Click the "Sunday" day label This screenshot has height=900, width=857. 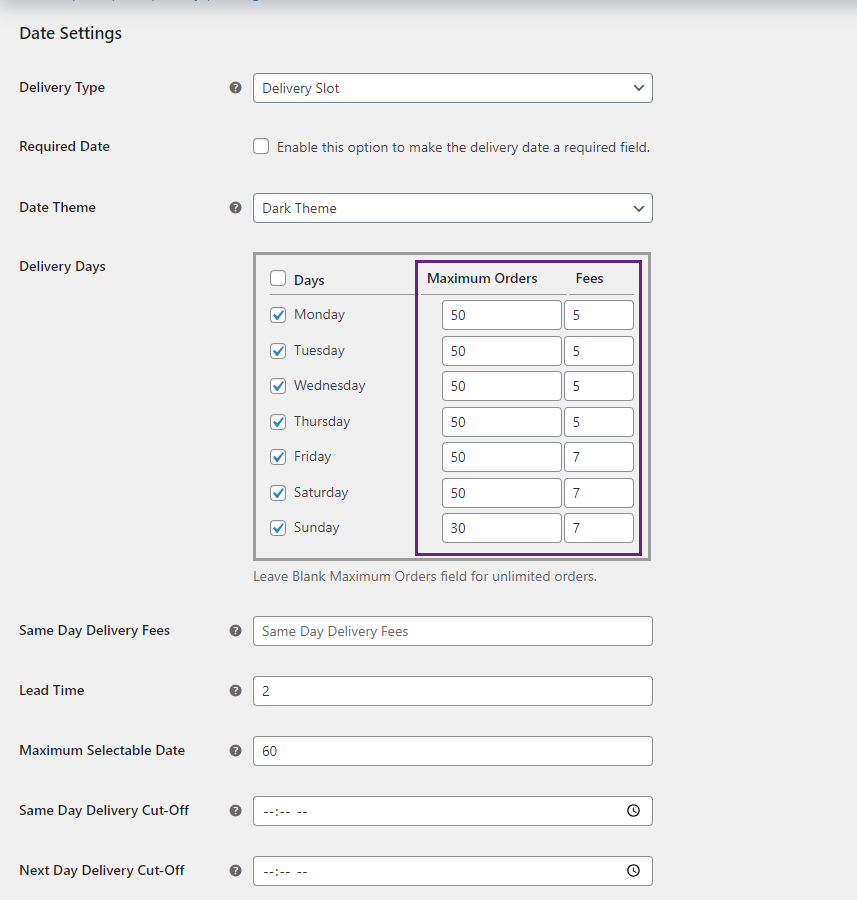(x=316, y=527)
